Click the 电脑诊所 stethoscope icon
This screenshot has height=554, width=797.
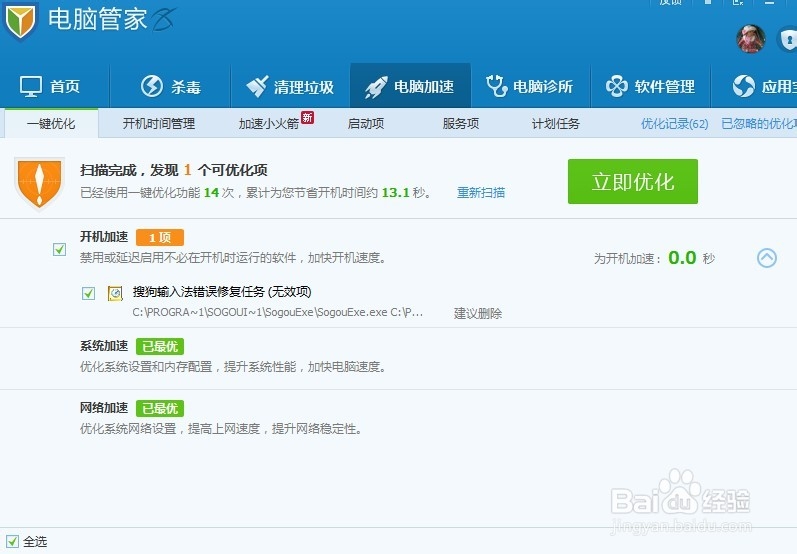[496, 86]
